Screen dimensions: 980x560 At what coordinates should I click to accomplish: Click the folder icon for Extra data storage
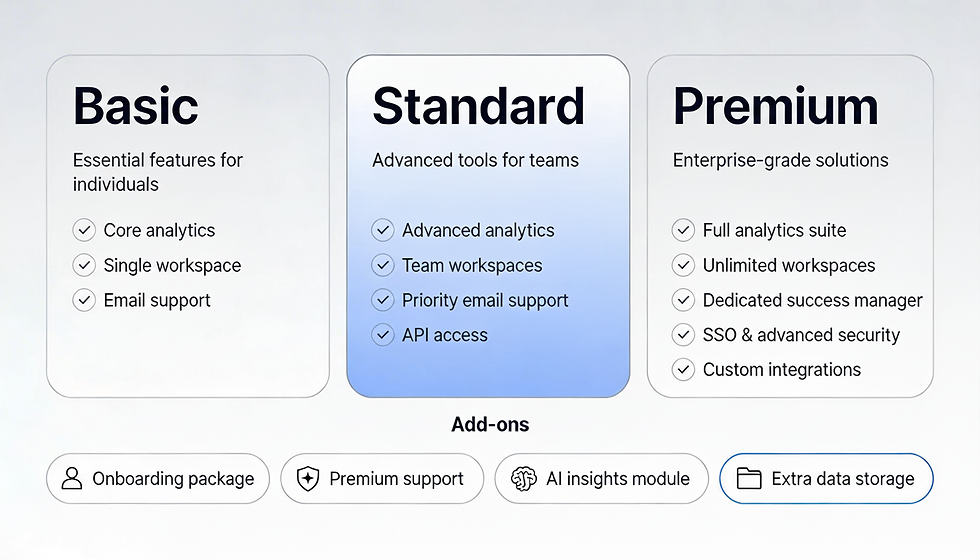click(x=749, y=479)
